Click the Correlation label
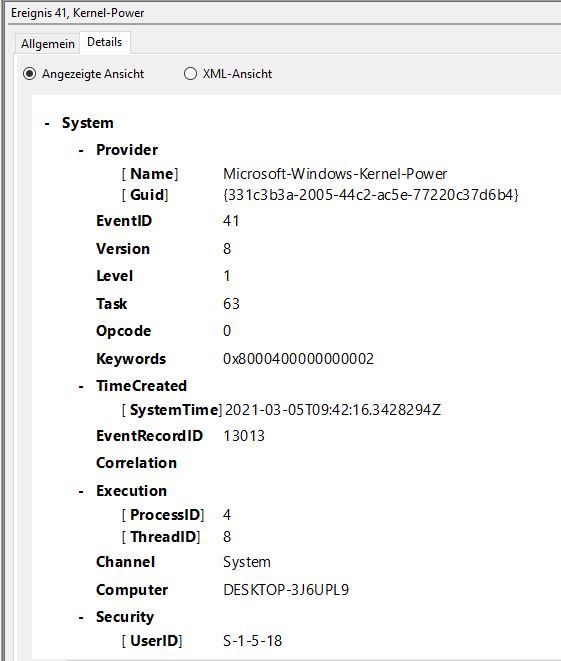This screenshot has width=561, height=661. coord(136,463)
